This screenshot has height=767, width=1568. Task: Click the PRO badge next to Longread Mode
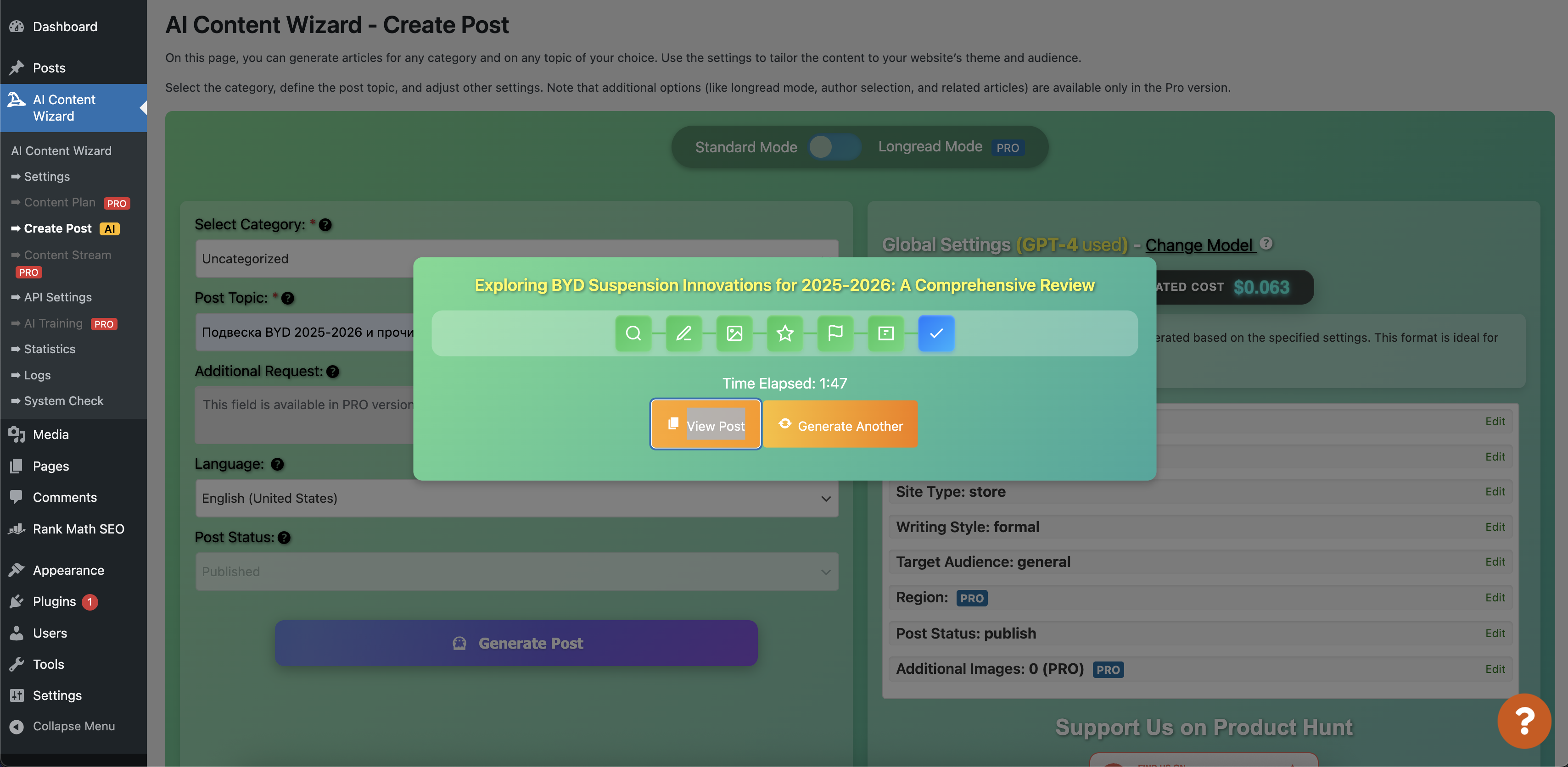[1008, 148]
